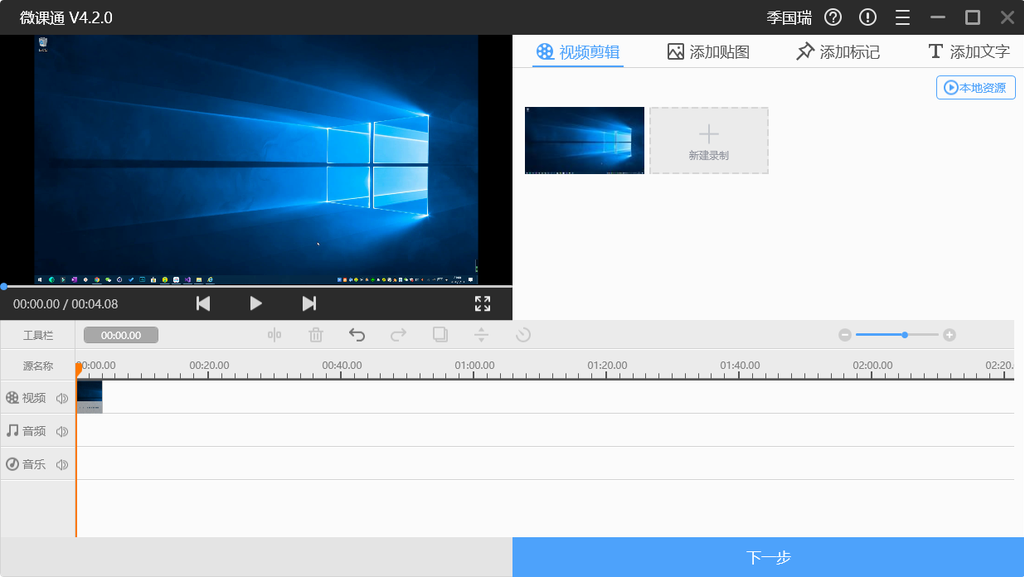1024x577 pixels.
Task: Select the video clip on the timeline
Action: (x=89, y=397)
